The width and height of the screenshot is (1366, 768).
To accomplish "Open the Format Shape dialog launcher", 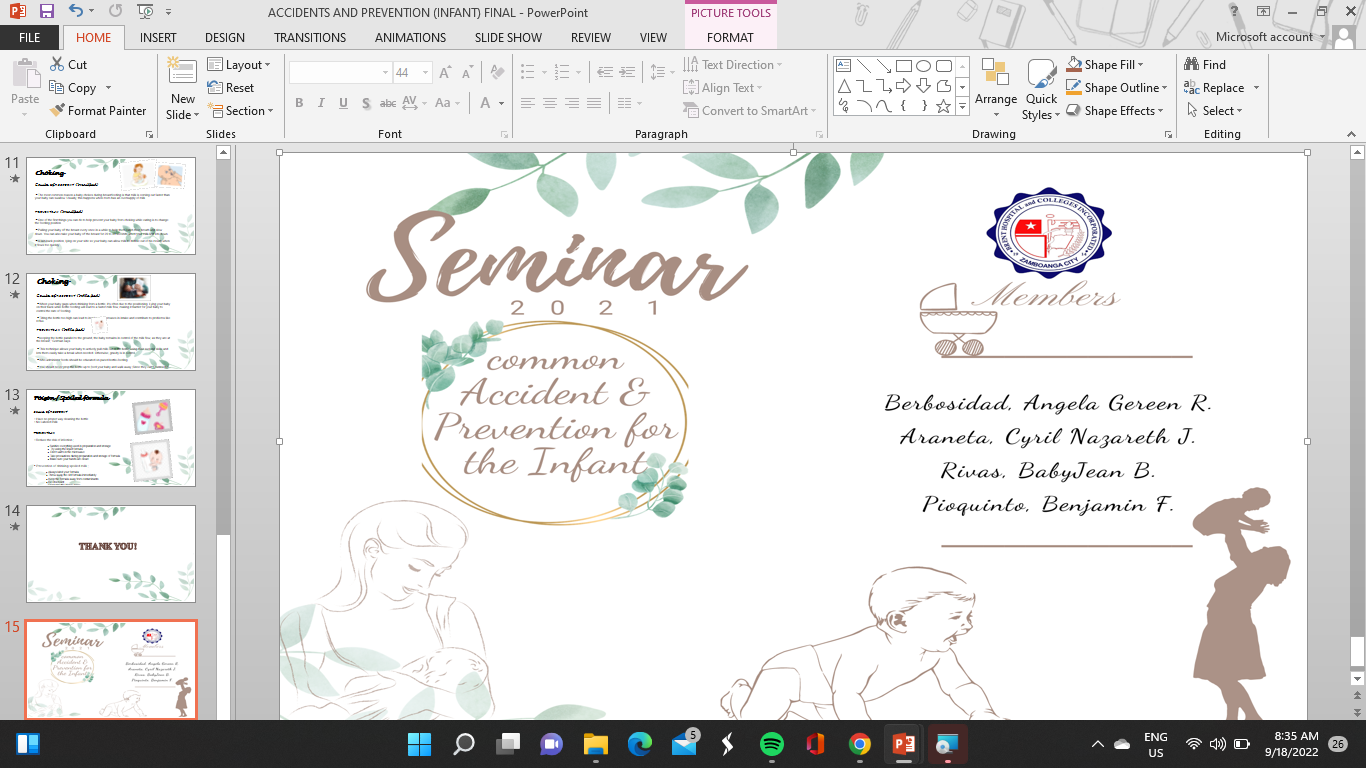I will click(1166, 134).
